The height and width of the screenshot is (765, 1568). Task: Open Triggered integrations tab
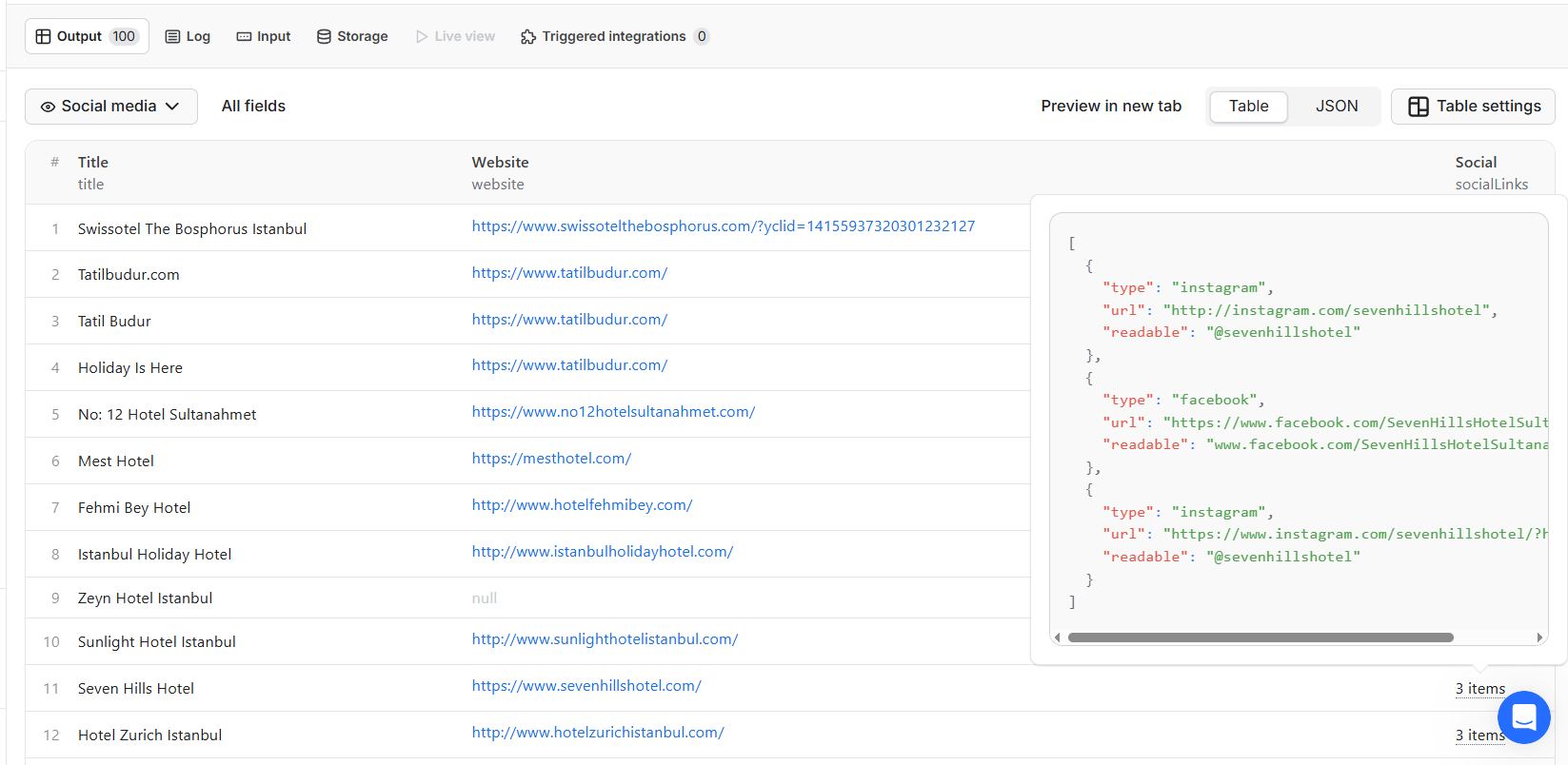pos(615,36)
